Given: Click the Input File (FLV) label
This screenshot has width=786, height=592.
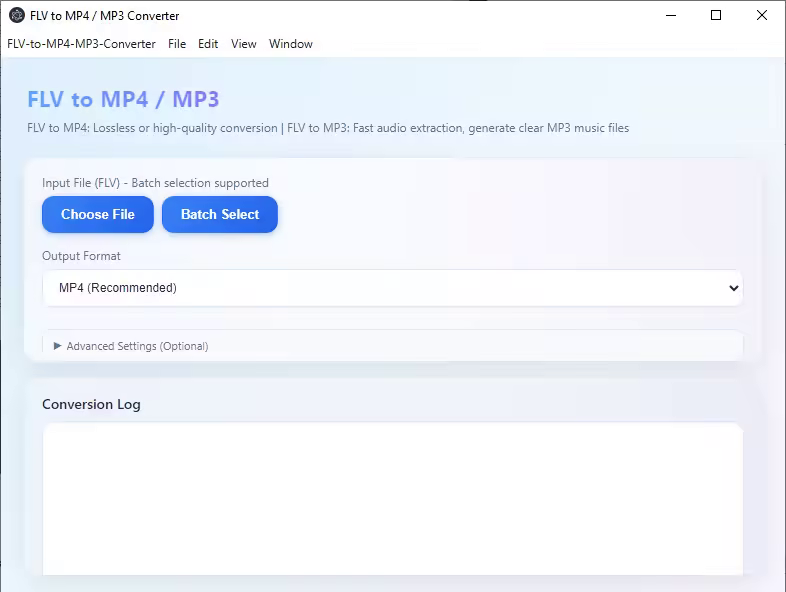Looking at the screenshot, I should point(155,183).
